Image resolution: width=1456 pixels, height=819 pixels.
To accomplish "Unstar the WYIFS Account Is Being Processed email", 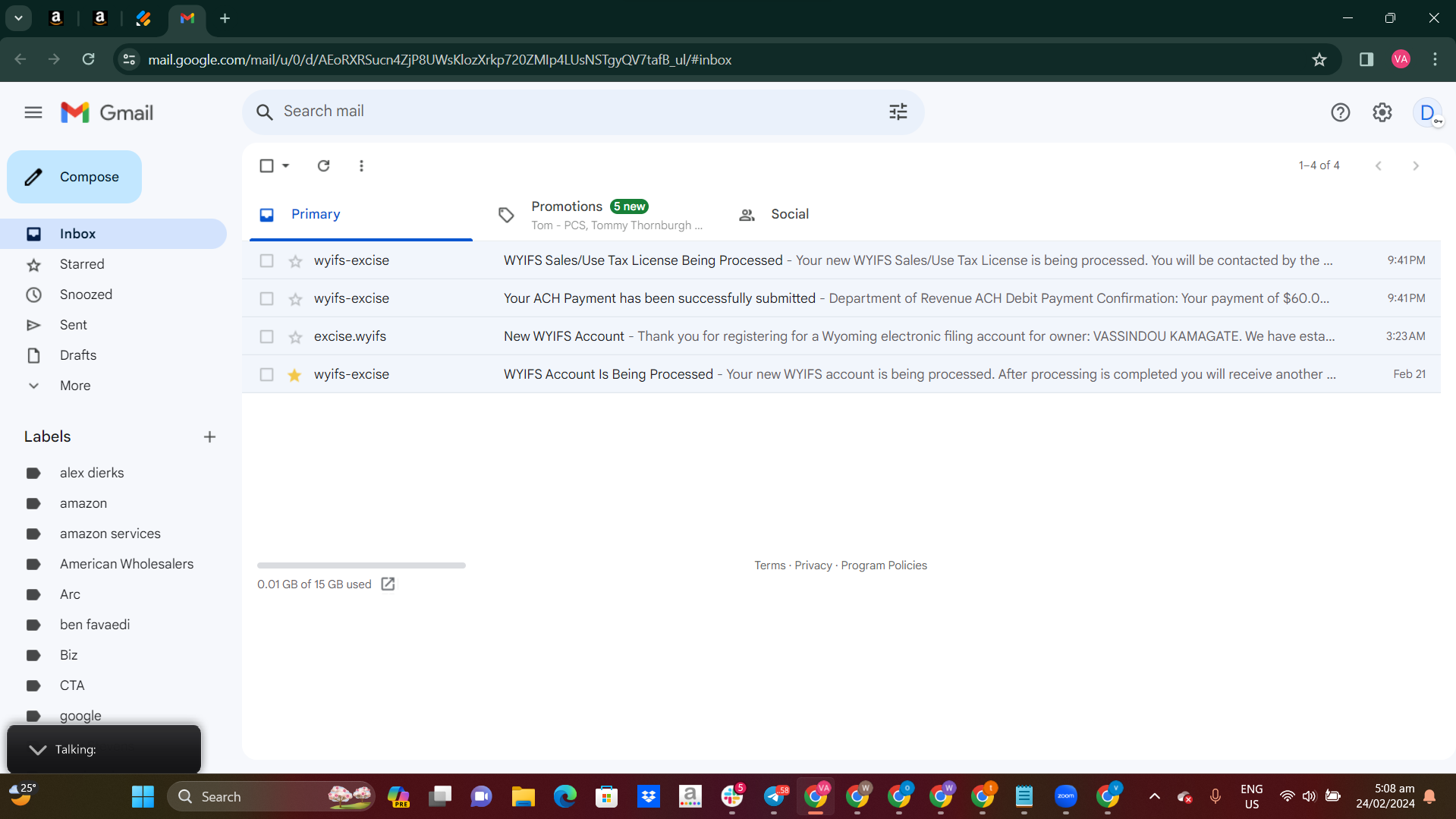I will tap(295, 375).
